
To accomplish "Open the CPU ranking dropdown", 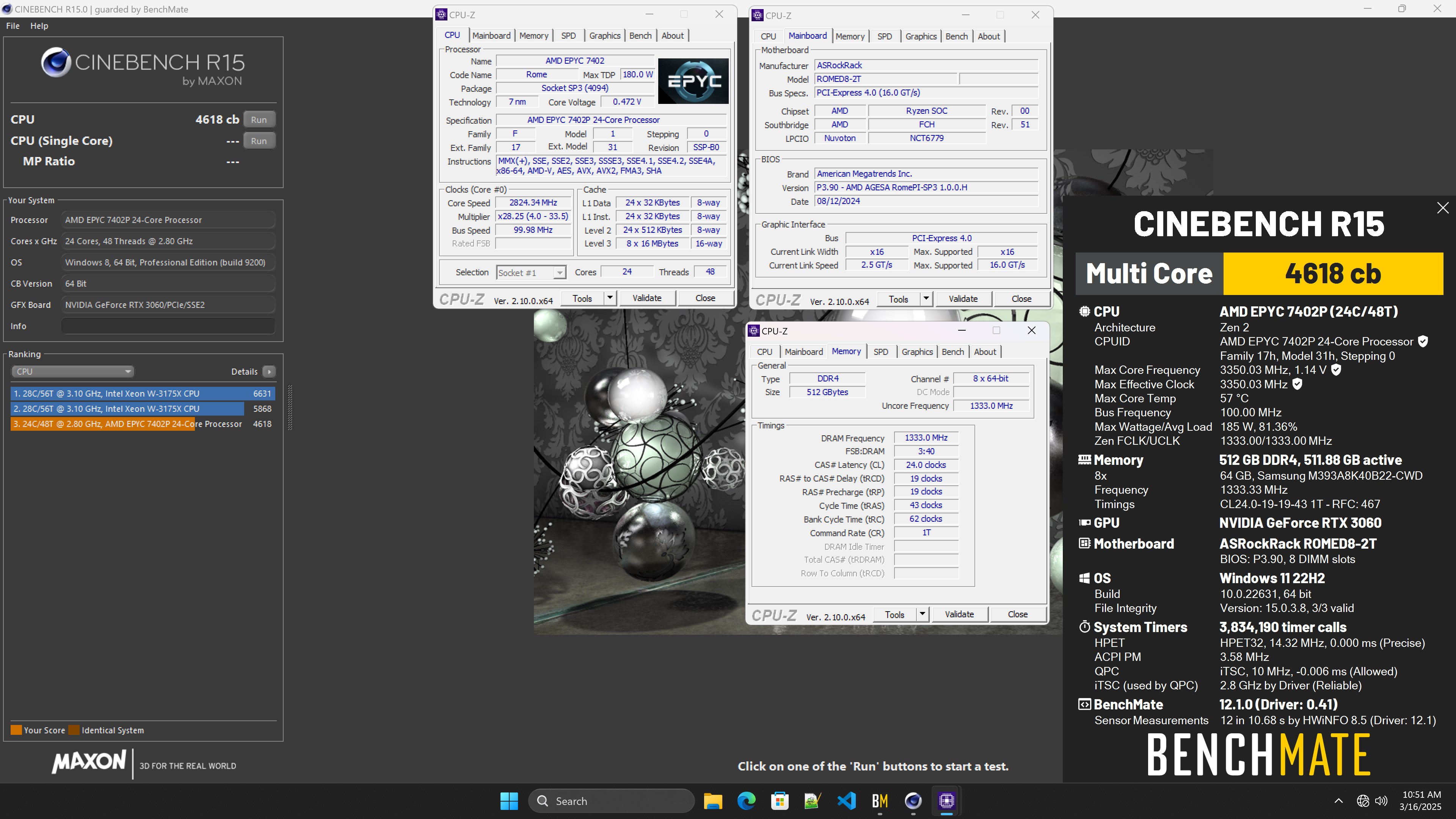I will (72, 371).
